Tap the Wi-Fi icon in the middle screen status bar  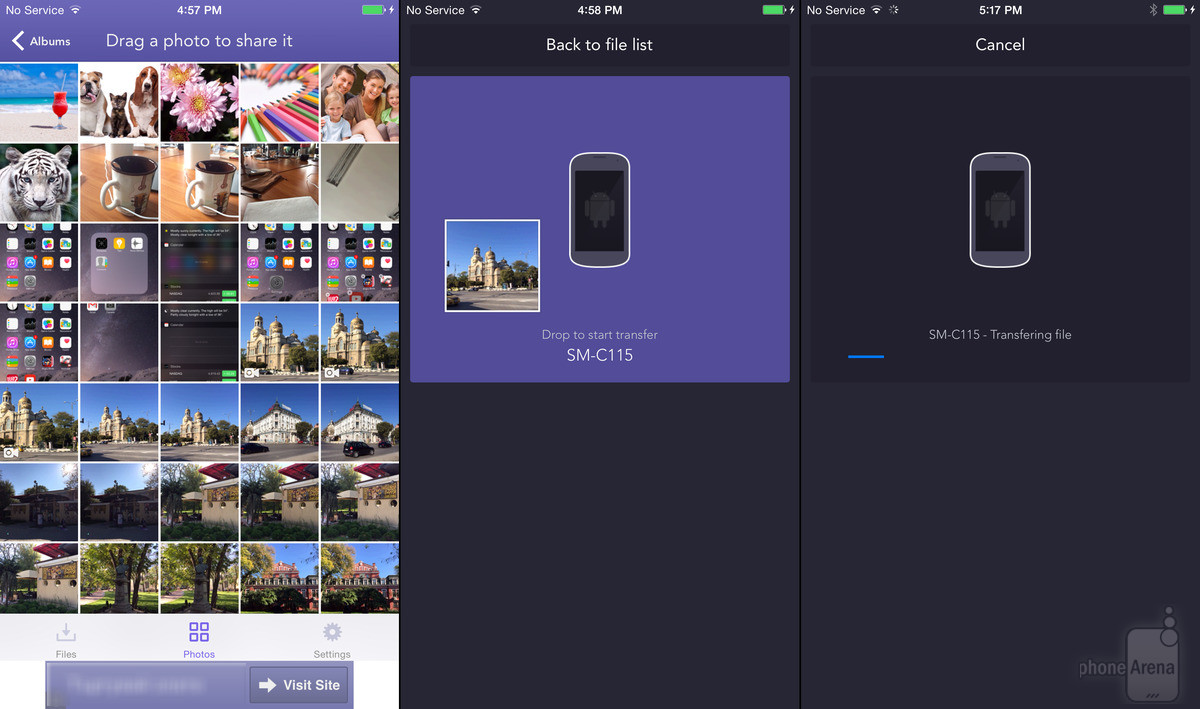(475, 10)
